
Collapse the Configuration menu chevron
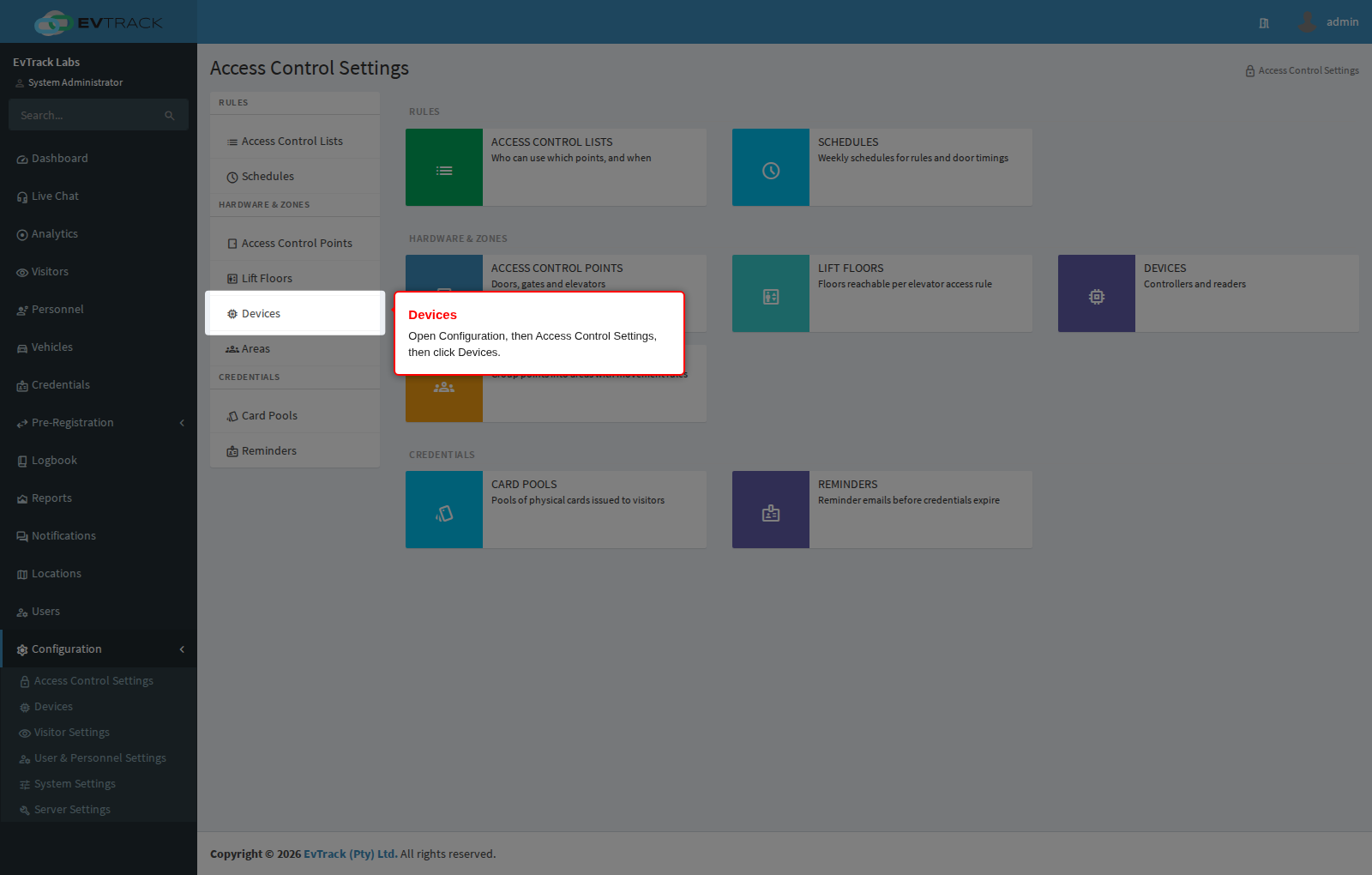pyautogui.click(x=182, y=649)
